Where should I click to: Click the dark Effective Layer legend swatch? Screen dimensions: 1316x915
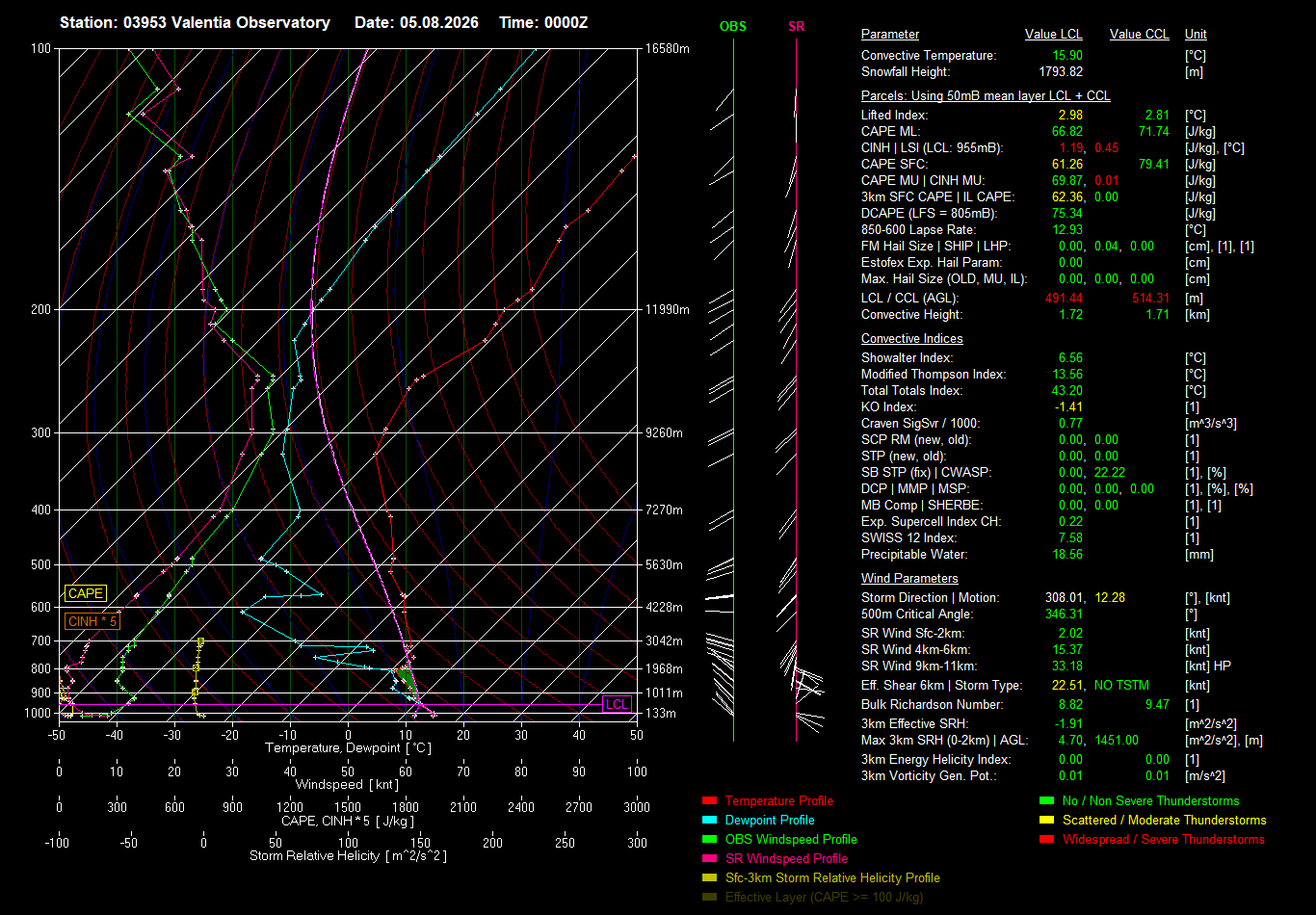click(x=709, y=897)
